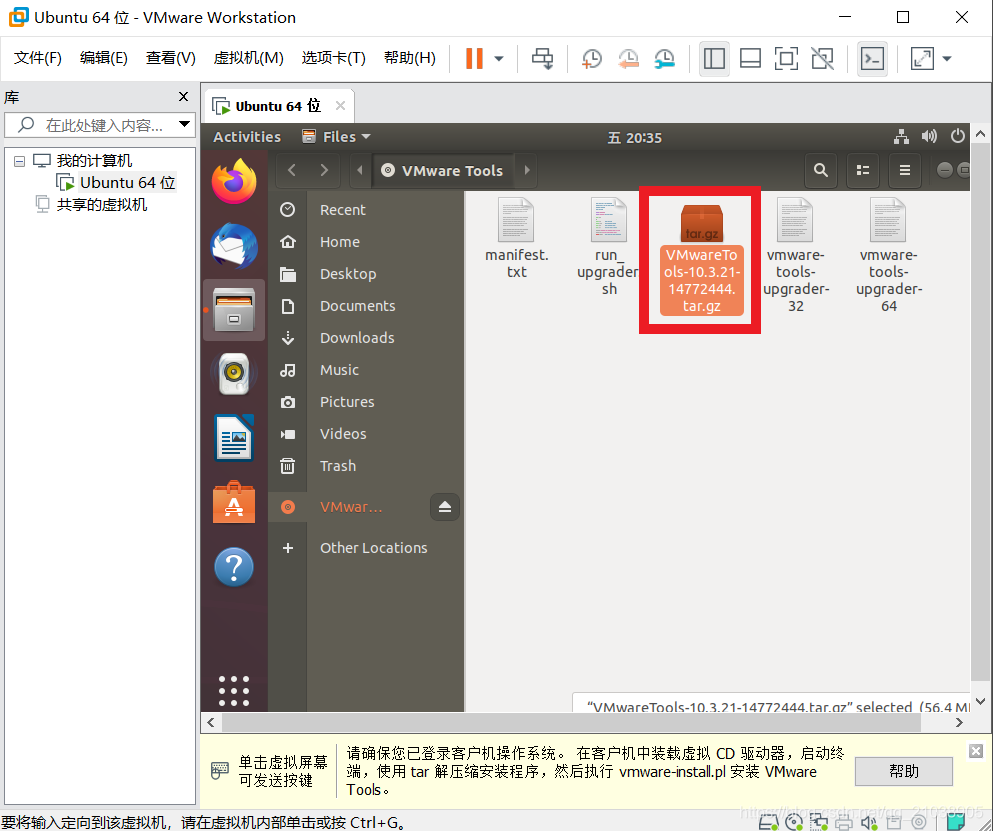Click the Files app dock icon
Image resolution: width=993 pixels, height=831 pixels.
pyautogui.click(x=234, y=310)
